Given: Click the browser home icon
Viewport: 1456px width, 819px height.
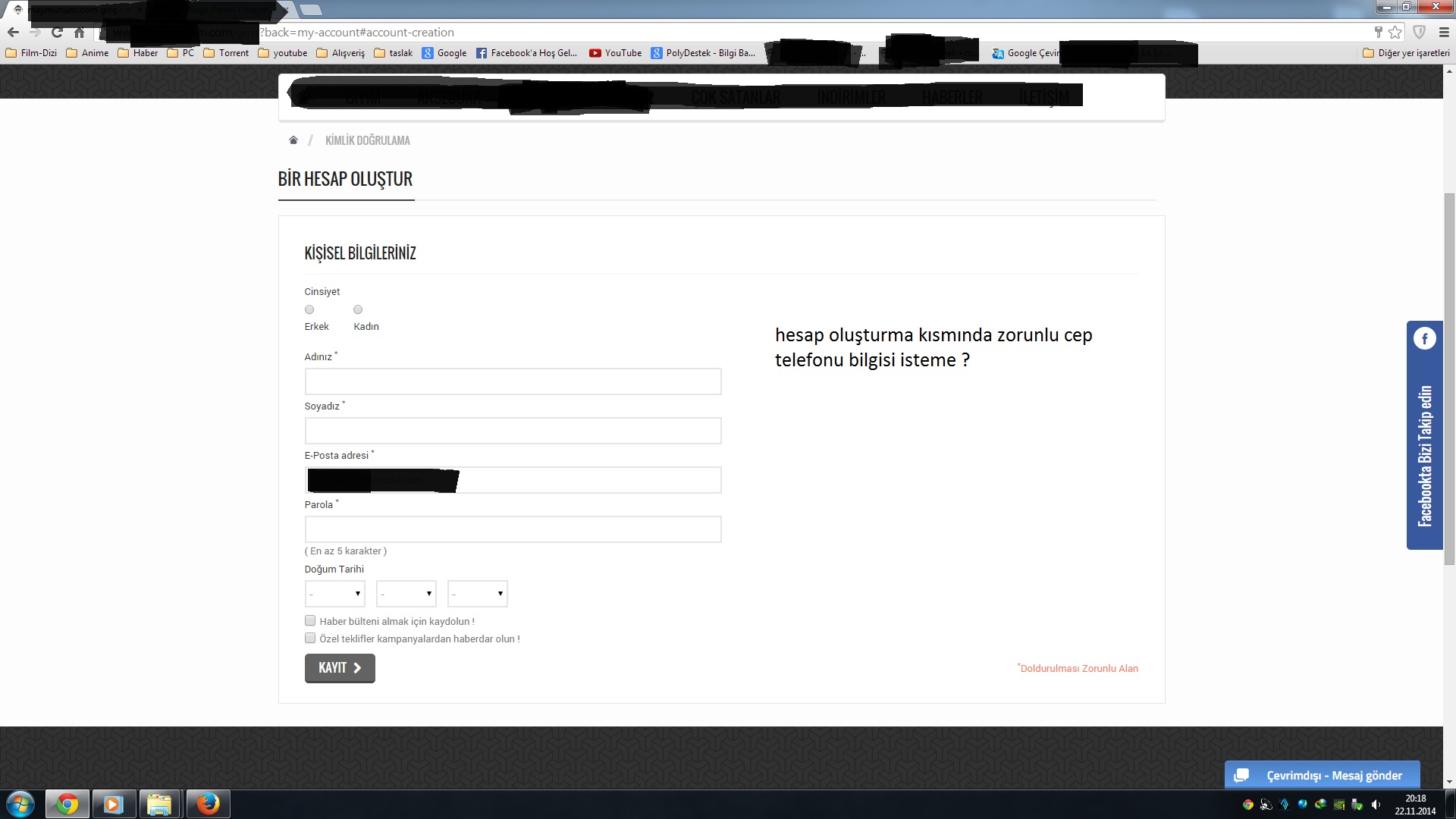Looking at the screenshot, I should (79, 33).
